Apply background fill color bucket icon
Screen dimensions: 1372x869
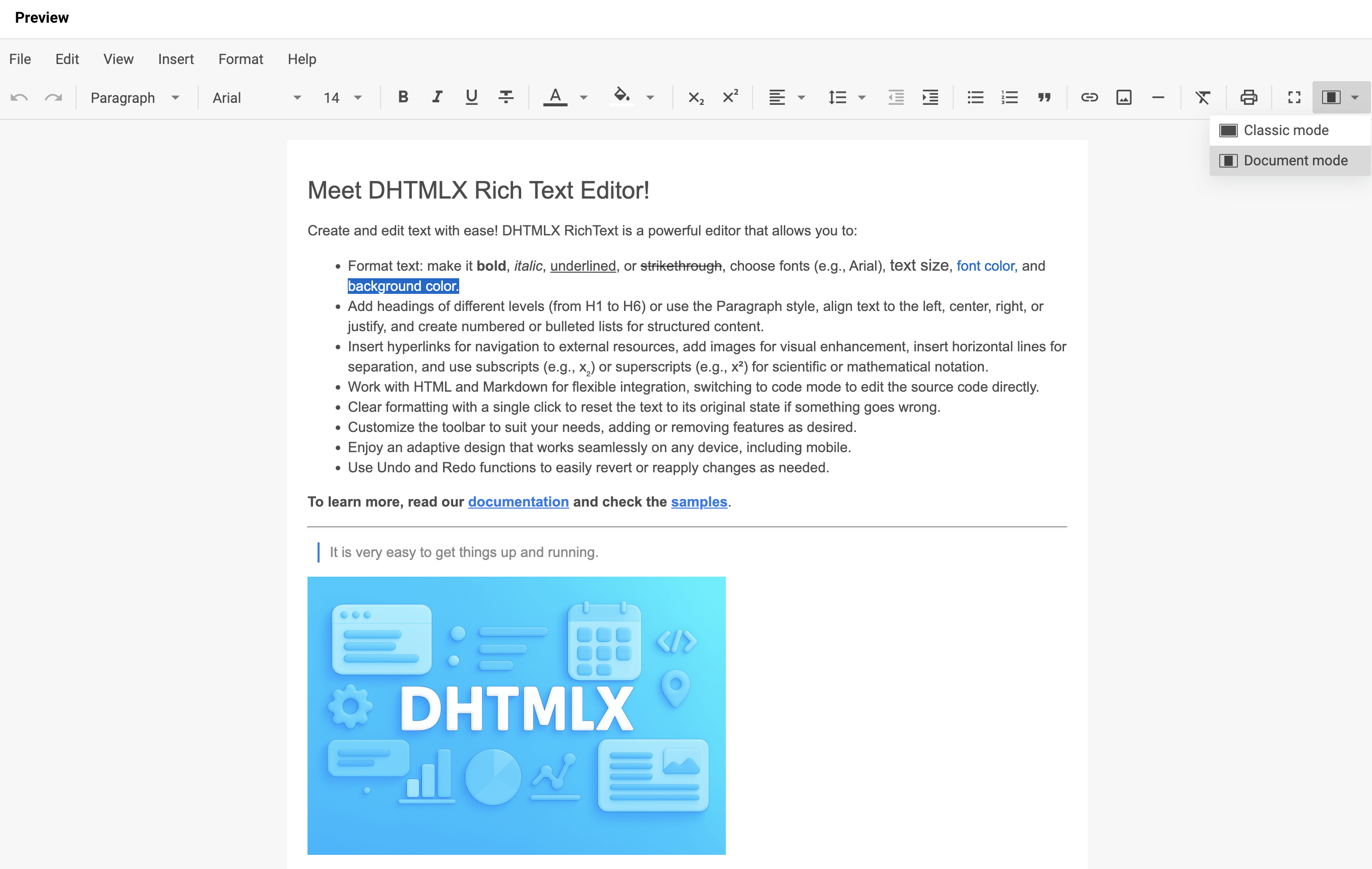[621, 96]
